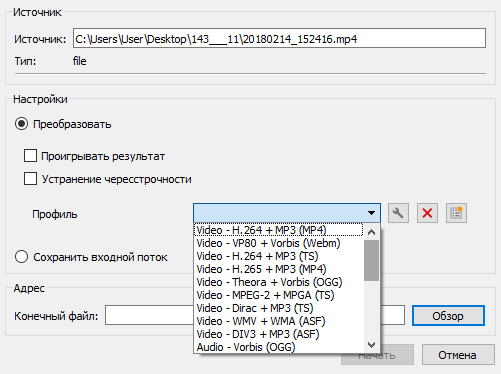Viewport: 501px width, 374px height.
Task: Collapse the Профиль dropdown combo box
Action: (x=287, y=213)
